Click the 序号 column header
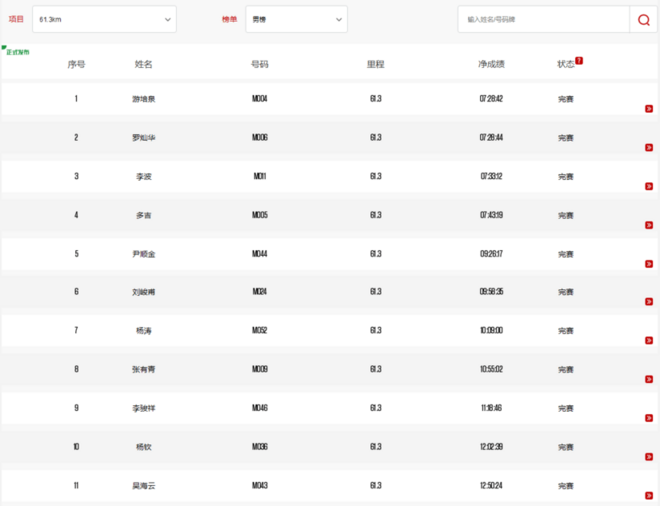Viewport: 660px width, 506px height. [76, 64]
